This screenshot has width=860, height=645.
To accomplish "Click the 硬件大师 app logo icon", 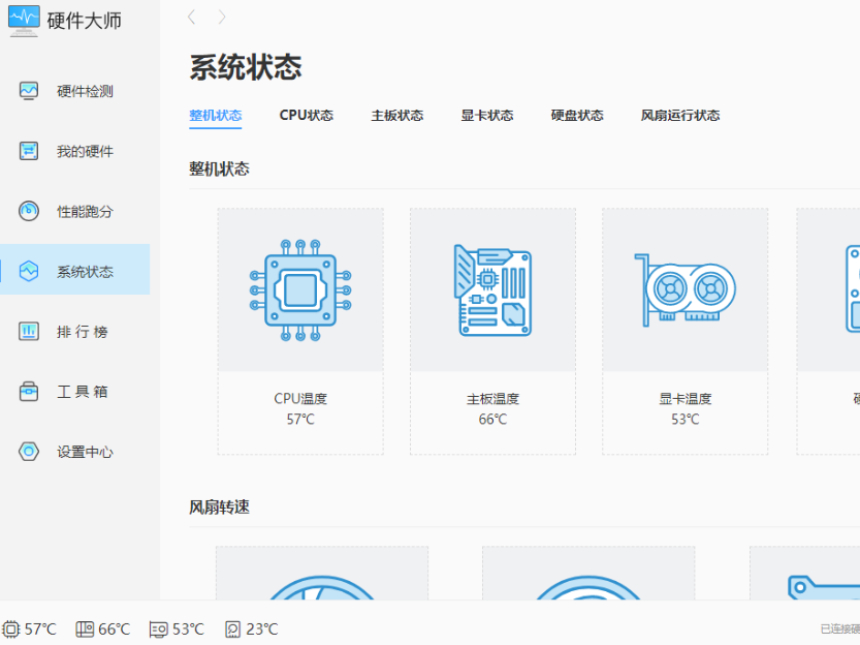I will point(24,21).
